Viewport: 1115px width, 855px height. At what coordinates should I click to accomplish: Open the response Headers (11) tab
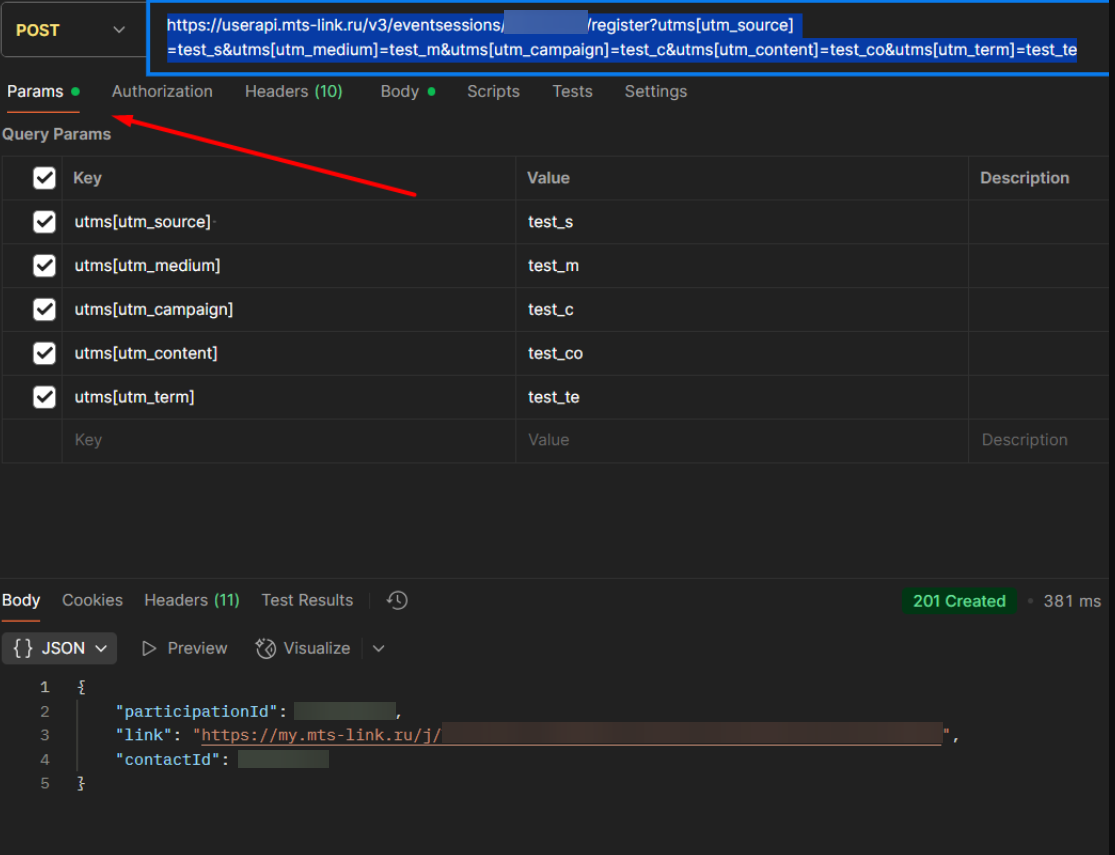pos(192,600)
